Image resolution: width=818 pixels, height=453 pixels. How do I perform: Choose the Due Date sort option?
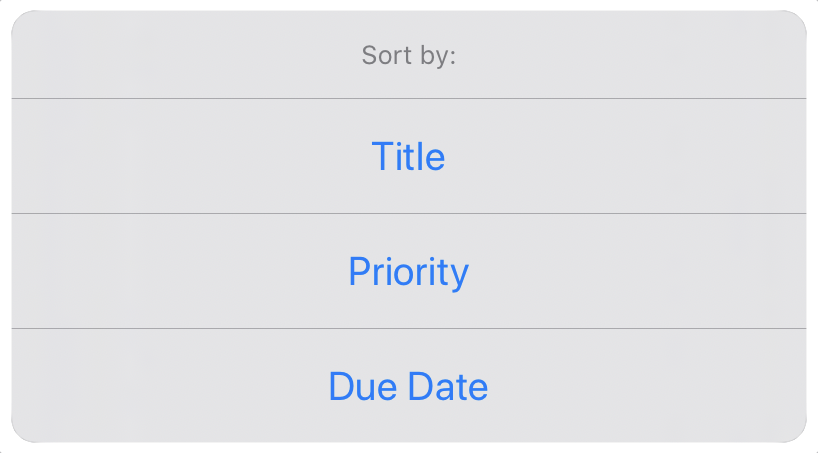tap(408, 386)
